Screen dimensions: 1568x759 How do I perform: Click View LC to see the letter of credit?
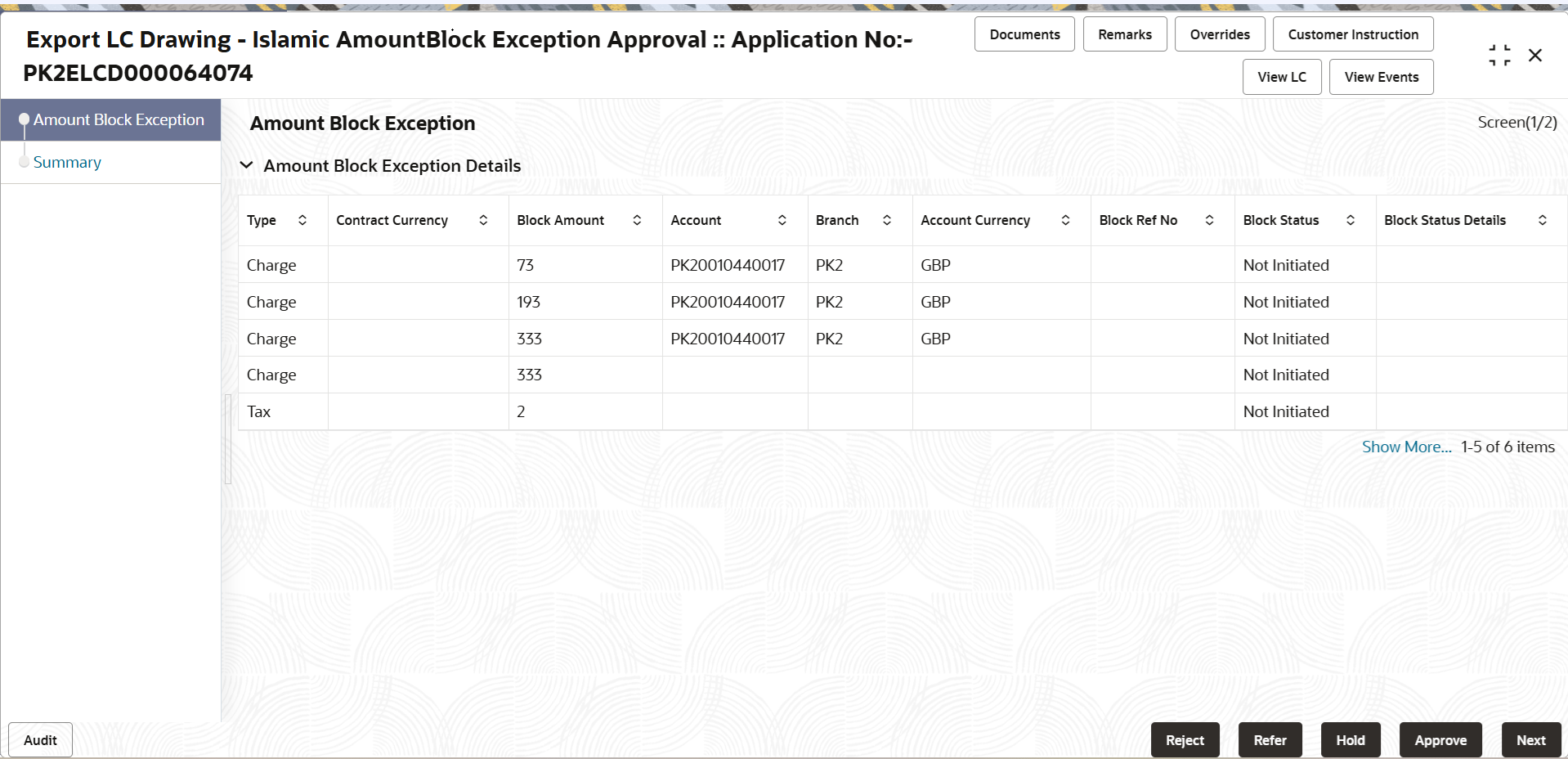pos(1281,76)
